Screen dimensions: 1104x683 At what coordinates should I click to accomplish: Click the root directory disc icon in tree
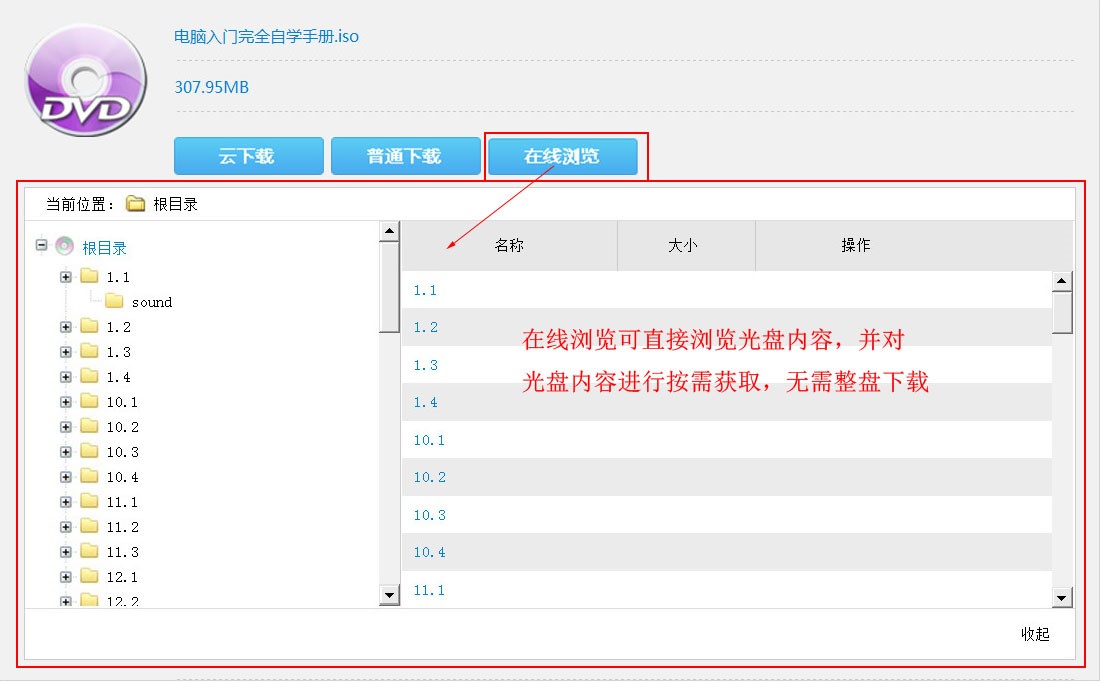point(65,247)
